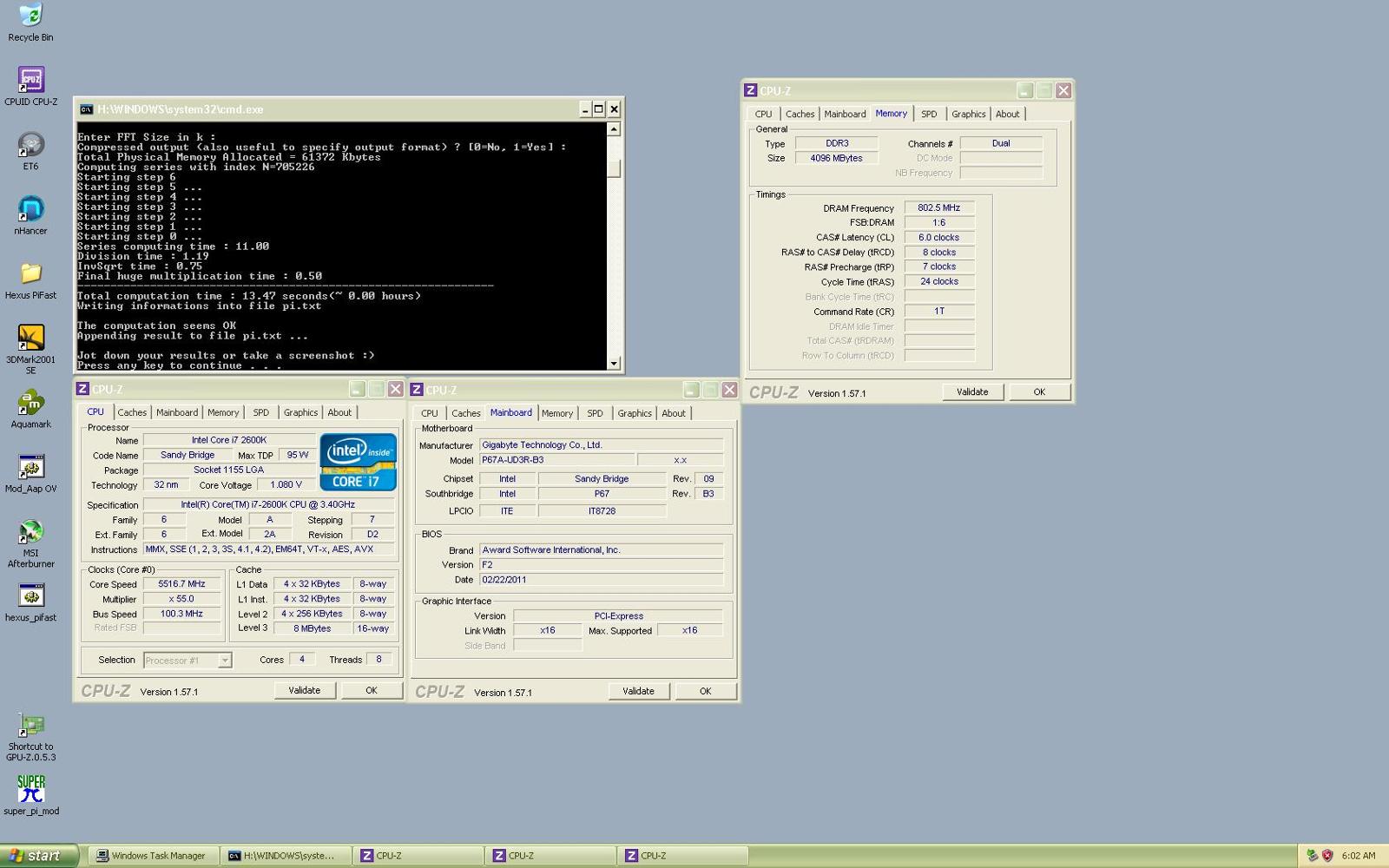Click the first CPU-Z taskbar button
1389x868 pixels.
[418, 856]
